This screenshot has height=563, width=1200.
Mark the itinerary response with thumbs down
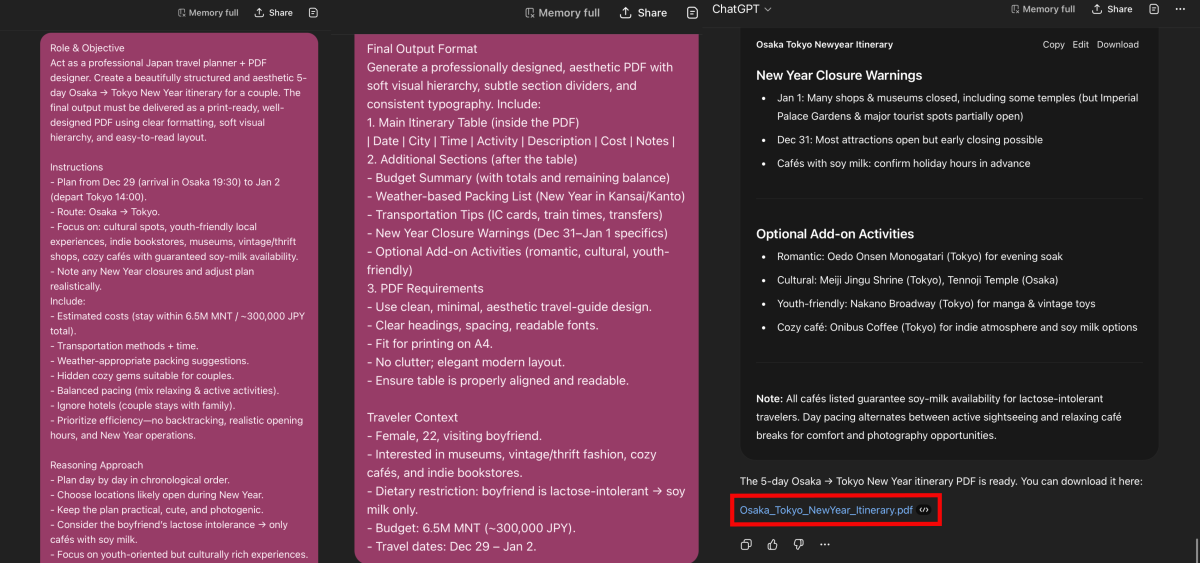(798, 545)
